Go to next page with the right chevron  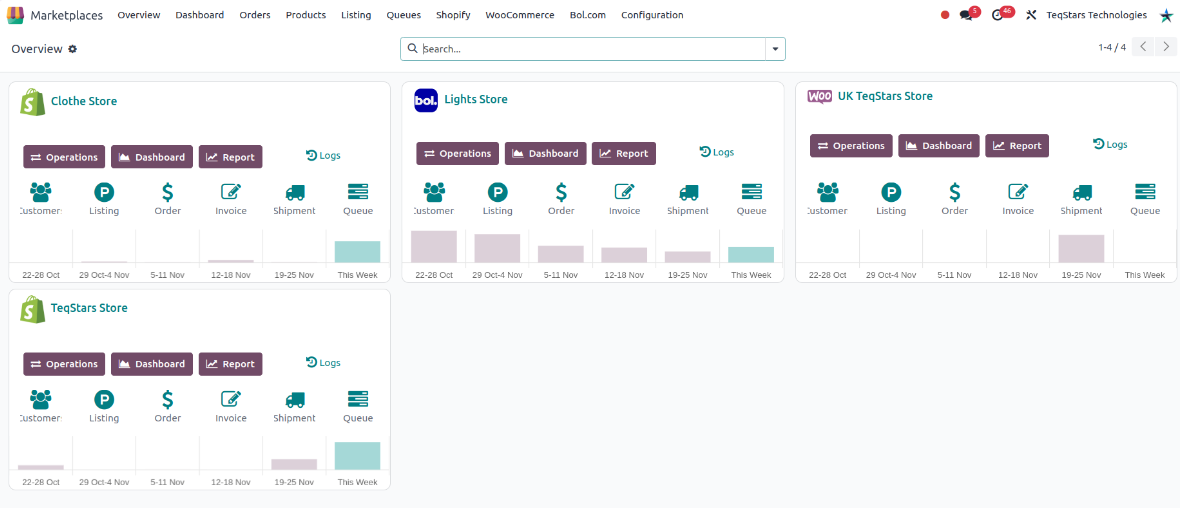(x=1166, y=47)
